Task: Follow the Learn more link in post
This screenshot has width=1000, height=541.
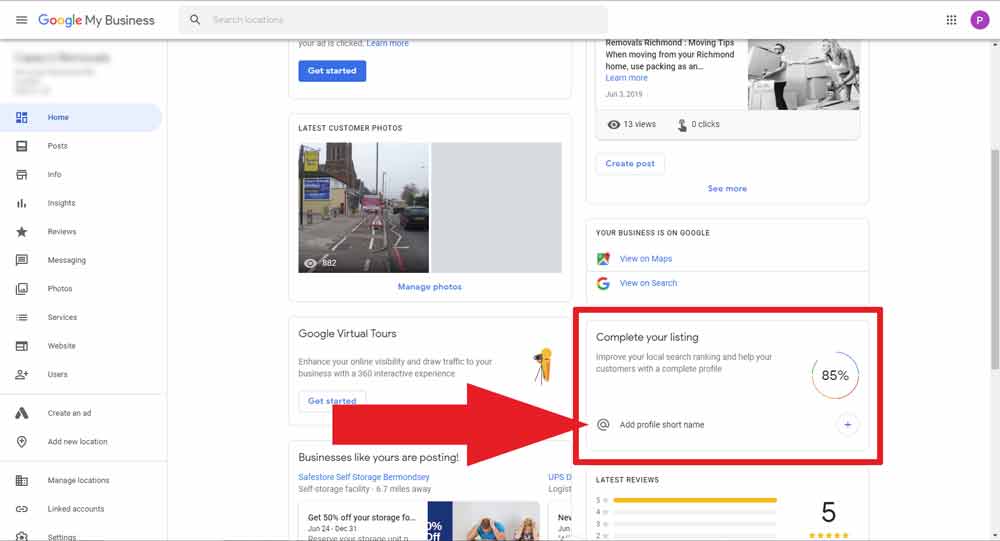Action: point(626,78)
